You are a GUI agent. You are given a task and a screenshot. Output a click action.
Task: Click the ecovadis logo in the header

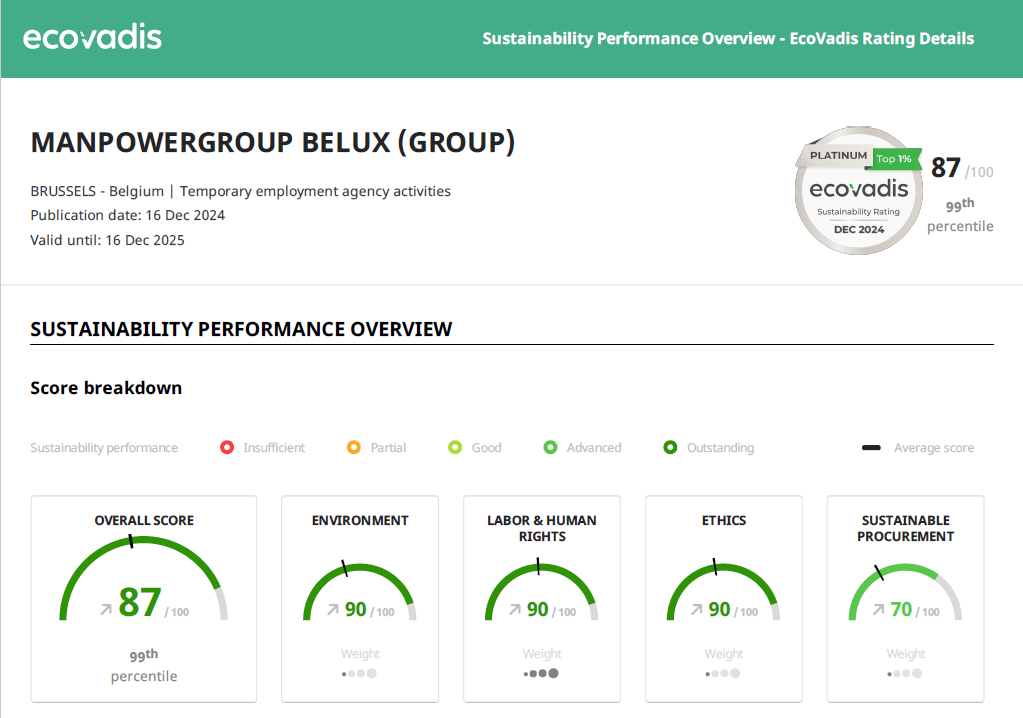(92, 37)
